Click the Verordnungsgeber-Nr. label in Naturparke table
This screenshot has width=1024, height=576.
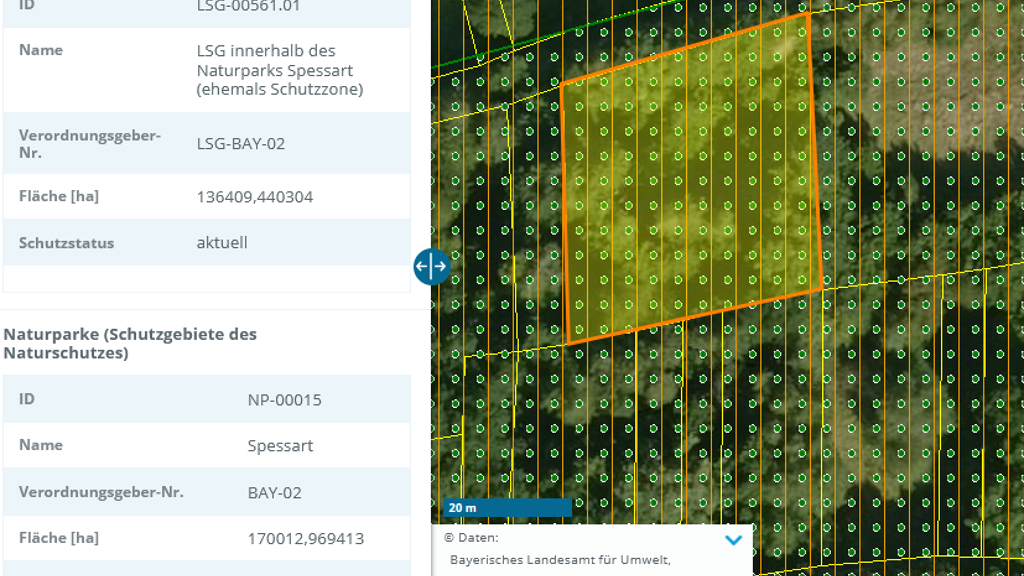101,492
